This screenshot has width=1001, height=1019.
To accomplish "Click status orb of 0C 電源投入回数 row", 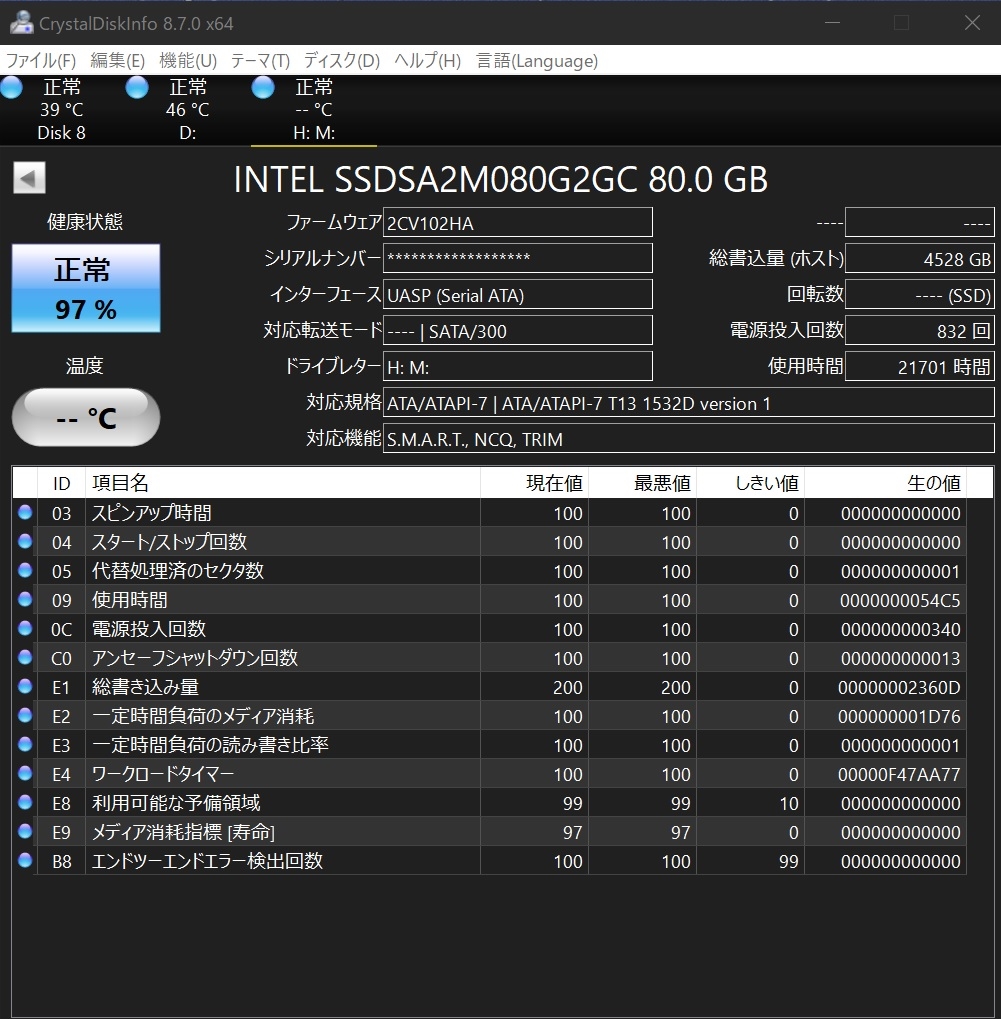I will (x=25, y=628).
